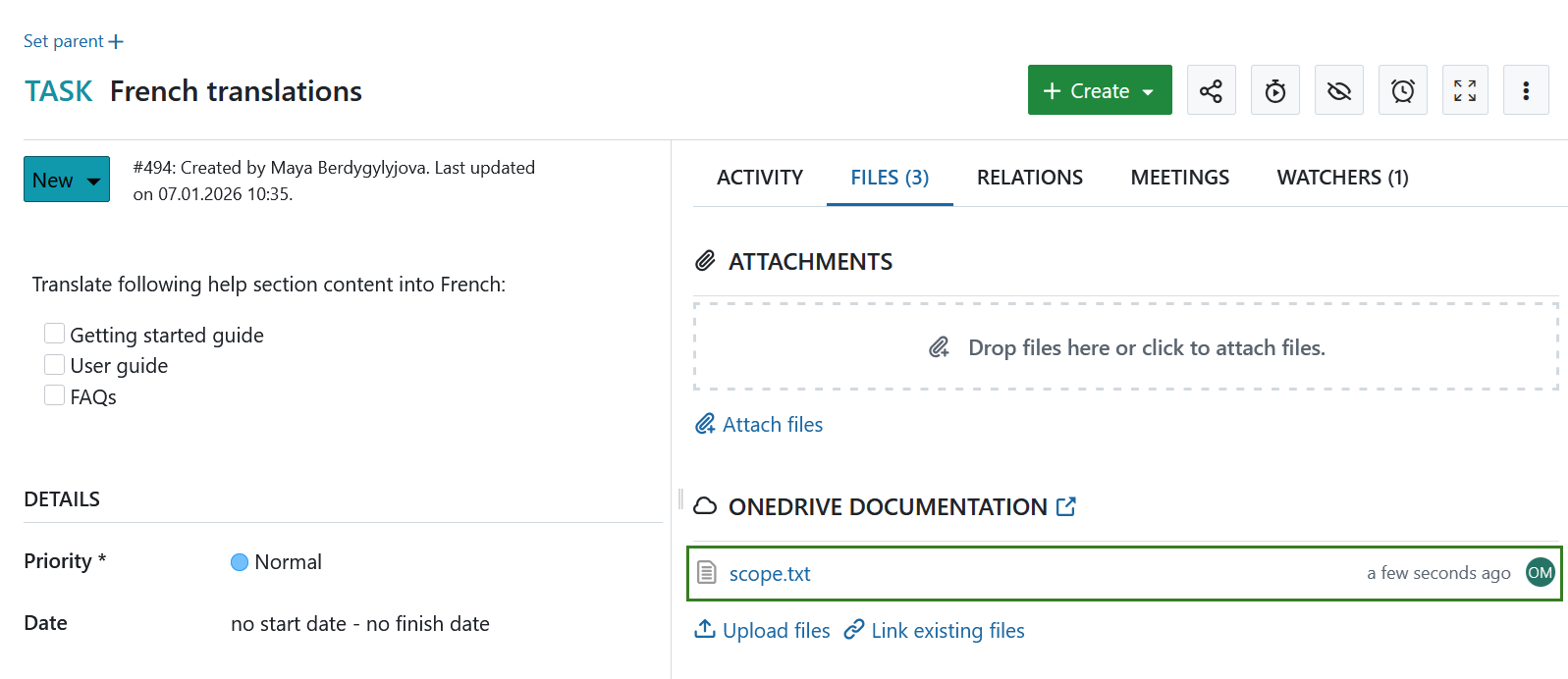The image size is (1568, 679).
Task: Open the reminder alarm clock icon
Action: 1402,90
